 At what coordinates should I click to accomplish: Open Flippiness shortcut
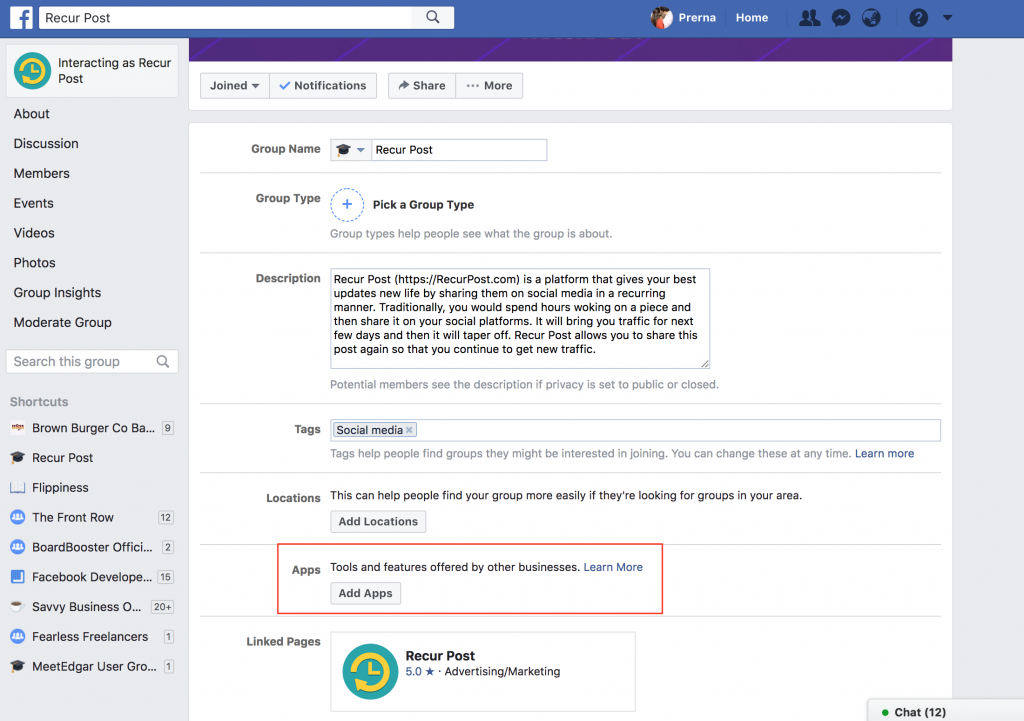click(x=60, y=487)
